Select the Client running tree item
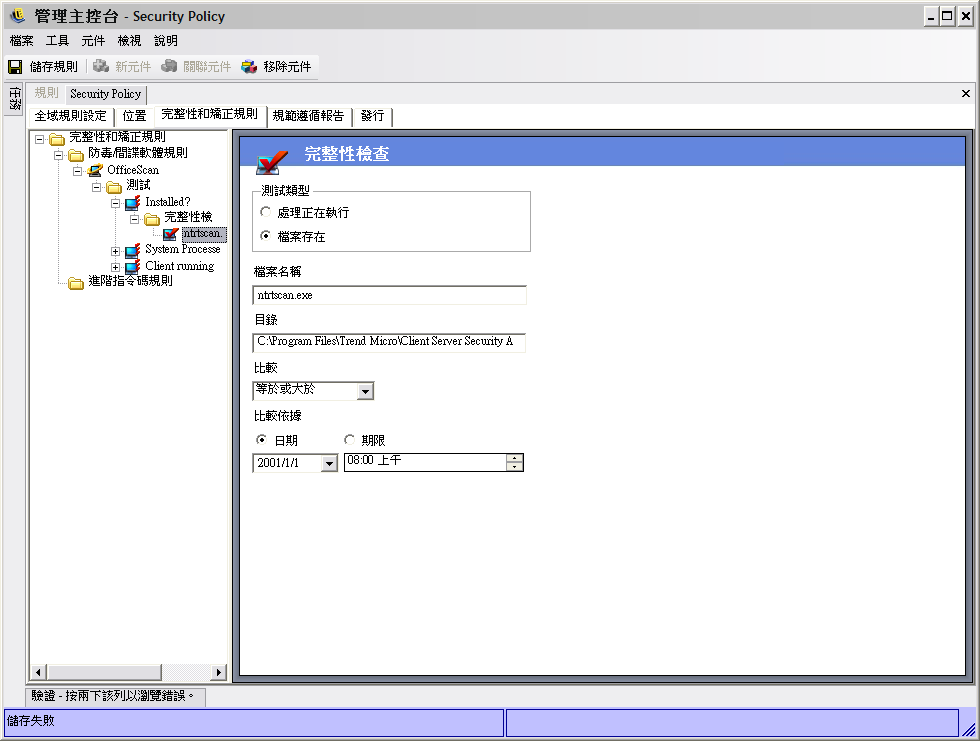Image resolution: width=980 pixels, height=741 pixels. click(179, 266)
